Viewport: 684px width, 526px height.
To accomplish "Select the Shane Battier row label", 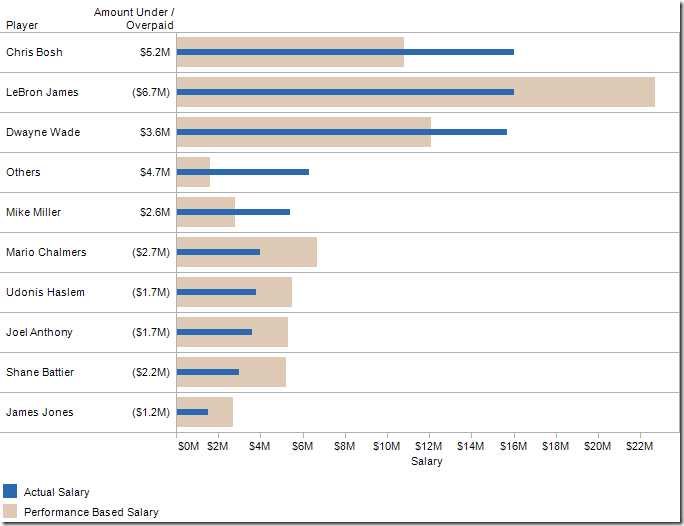I will pyautogui.click(x=40, y=372).
